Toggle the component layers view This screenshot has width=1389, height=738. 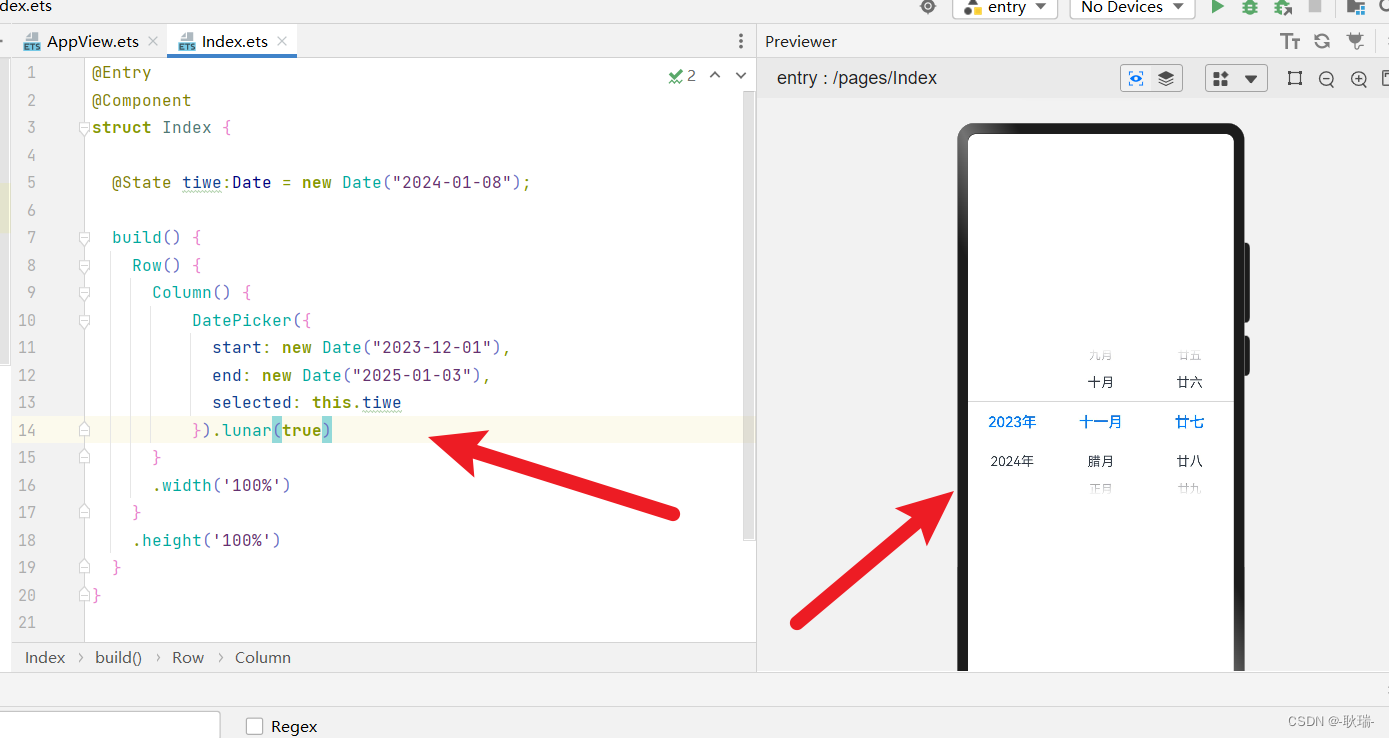click(1166, 78)
